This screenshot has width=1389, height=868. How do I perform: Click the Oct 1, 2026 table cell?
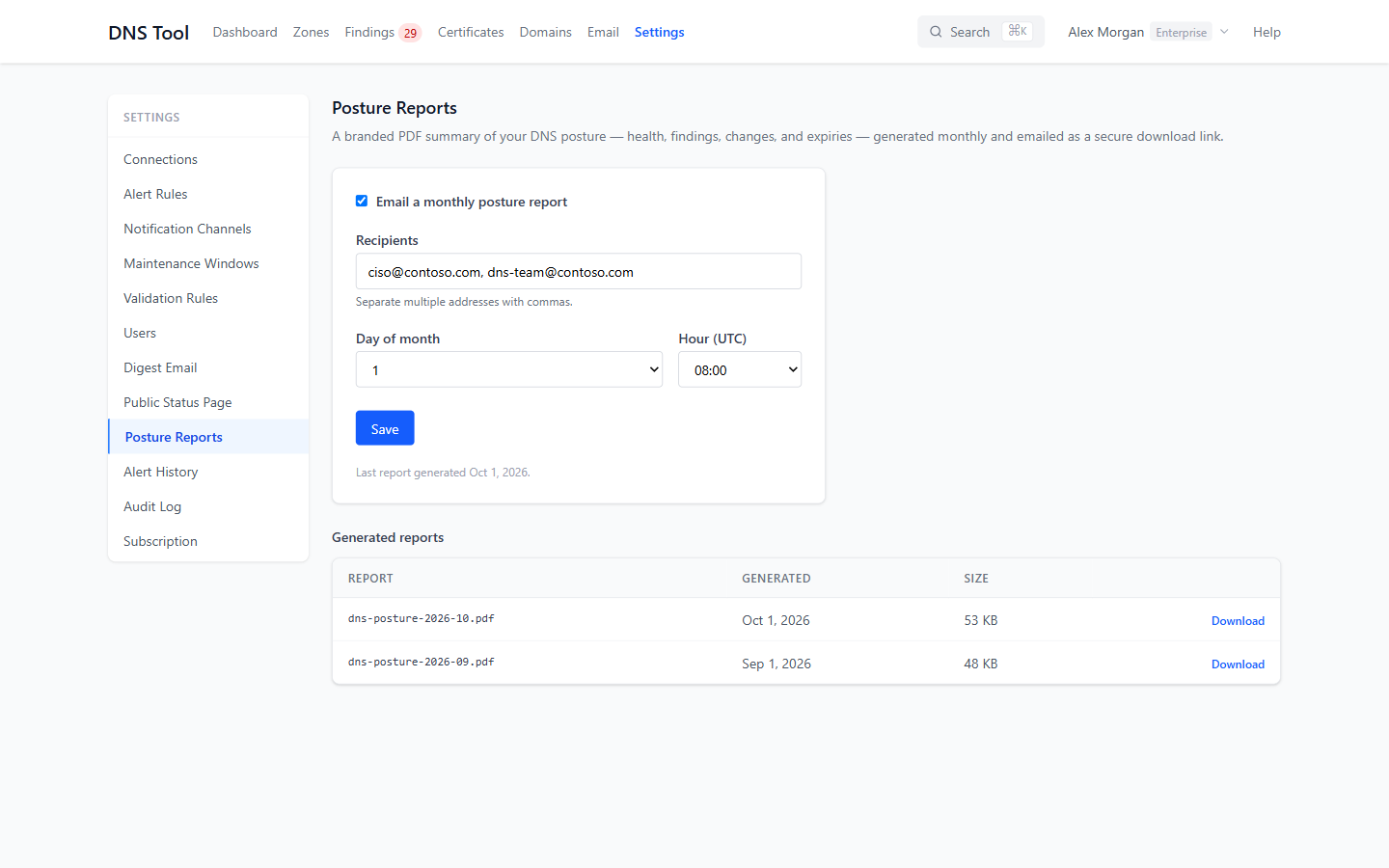[776, 620]
